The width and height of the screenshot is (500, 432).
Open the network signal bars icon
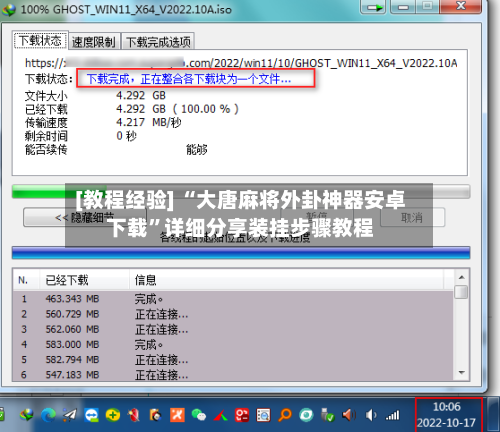coord(393,415)
